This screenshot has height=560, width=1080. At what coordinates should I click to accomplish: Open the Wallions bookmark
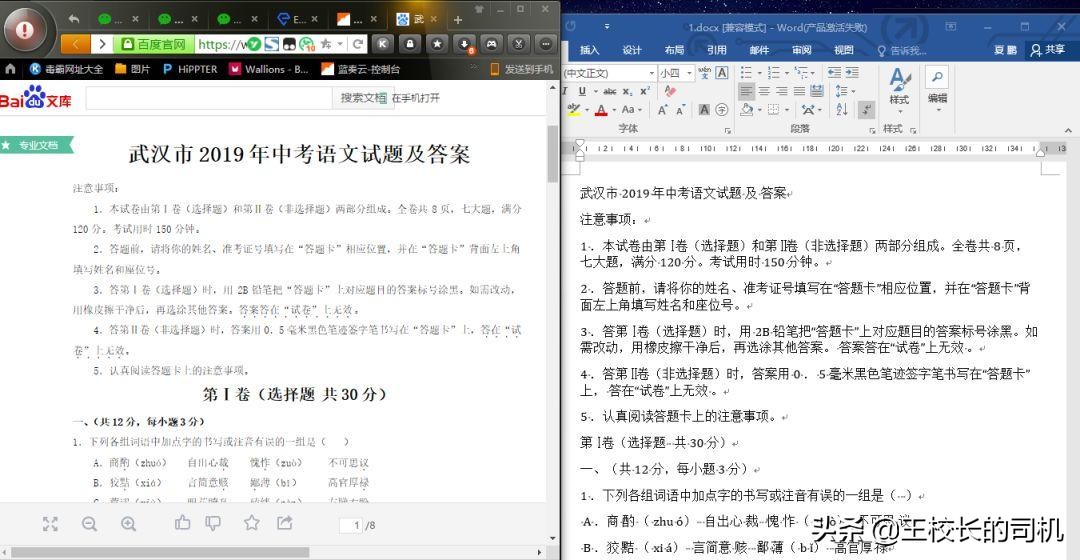pos(269,69)
